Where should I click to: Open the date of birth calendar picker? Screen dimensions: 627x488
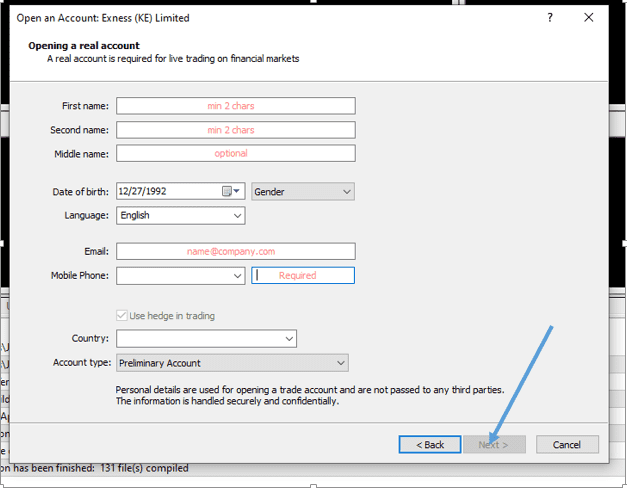(x=231, y=191)
